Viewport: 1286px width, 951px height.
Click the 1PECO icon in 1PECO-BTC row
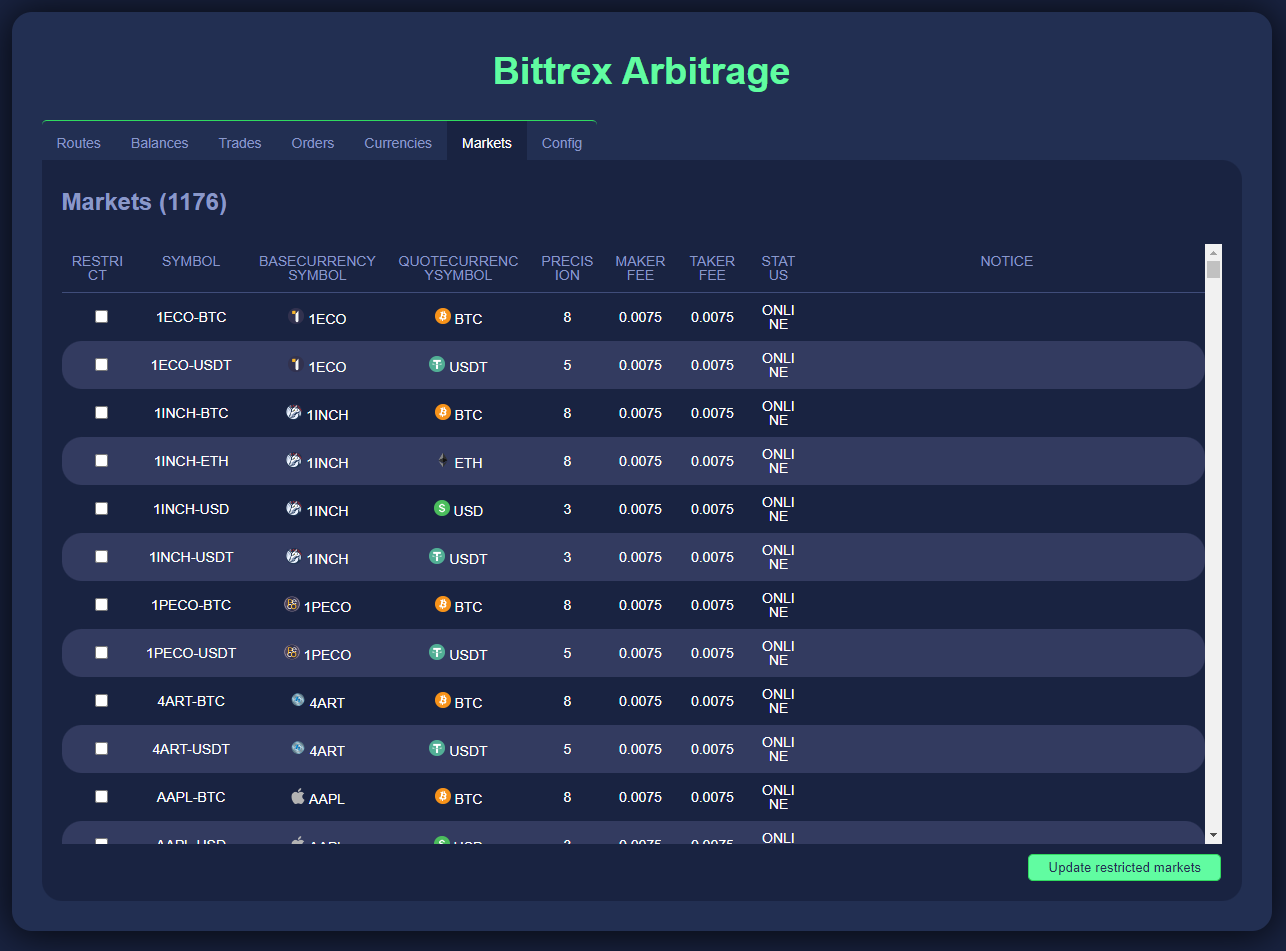click(x=292, y=604)
